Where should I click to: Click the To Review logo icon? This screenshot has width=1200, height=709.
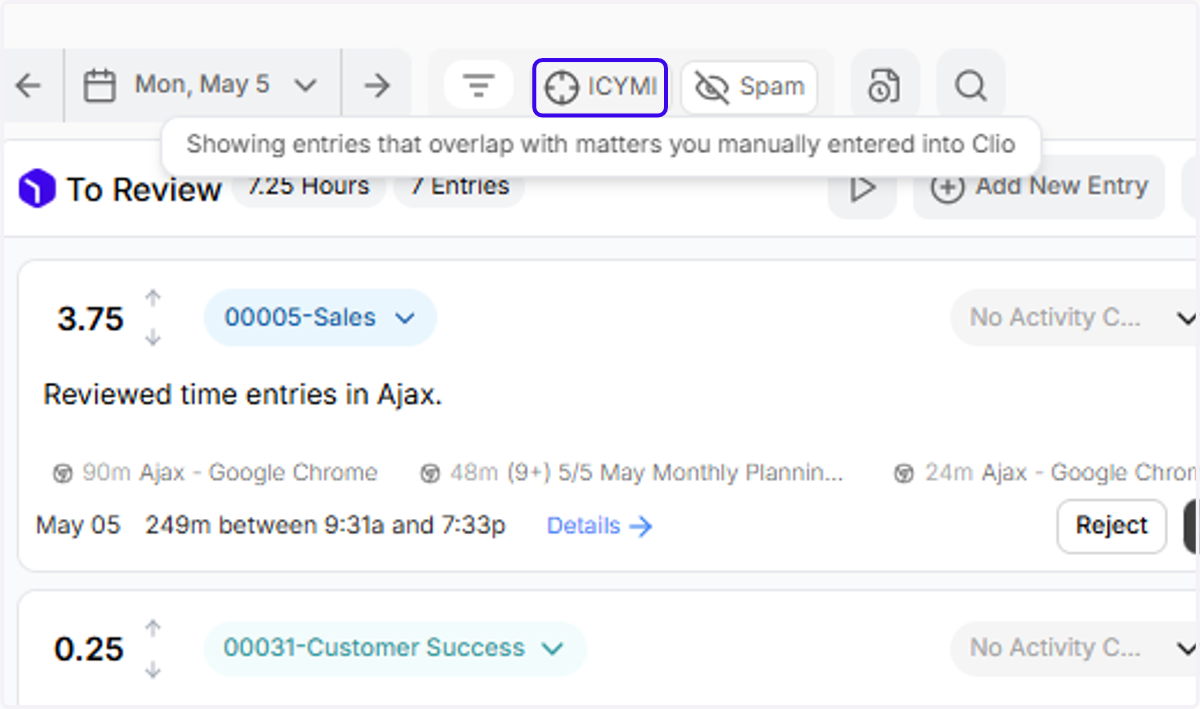[36, 189]
